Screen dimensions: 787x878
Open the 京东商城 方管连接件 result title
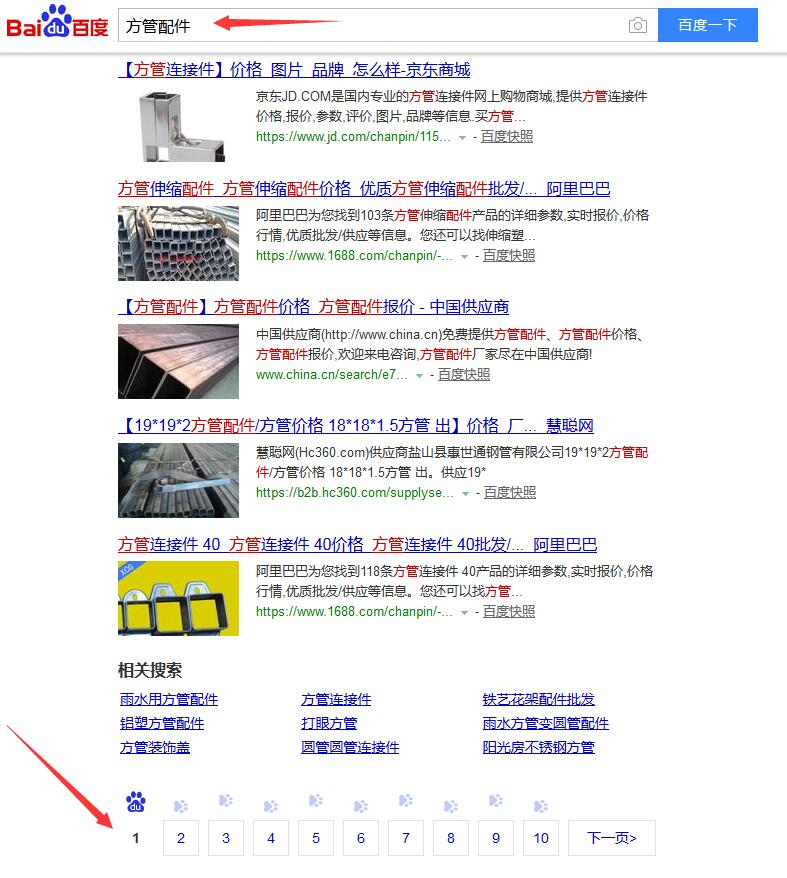(294, 70)
